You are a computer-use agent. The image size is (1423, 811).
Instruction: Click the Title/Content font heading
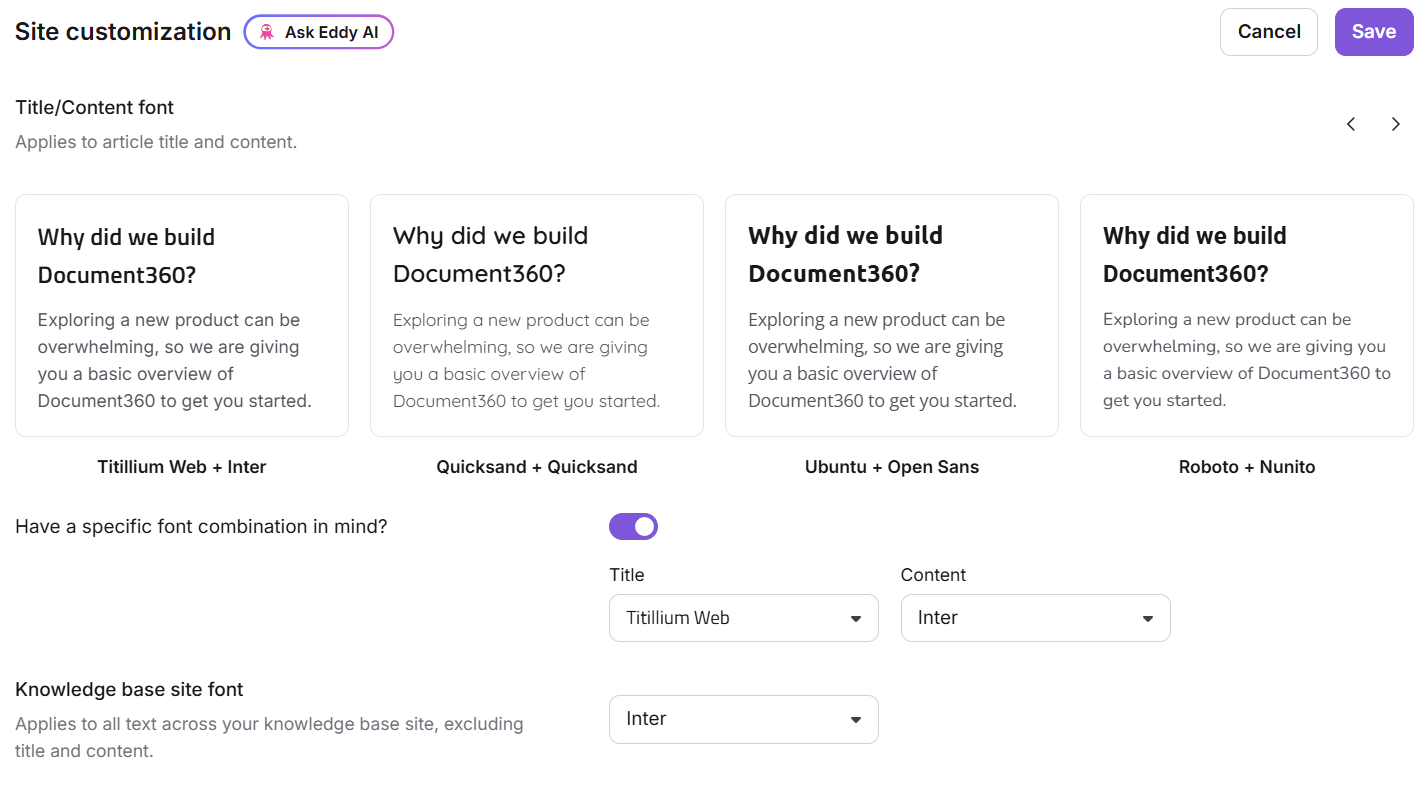[95, 107]
